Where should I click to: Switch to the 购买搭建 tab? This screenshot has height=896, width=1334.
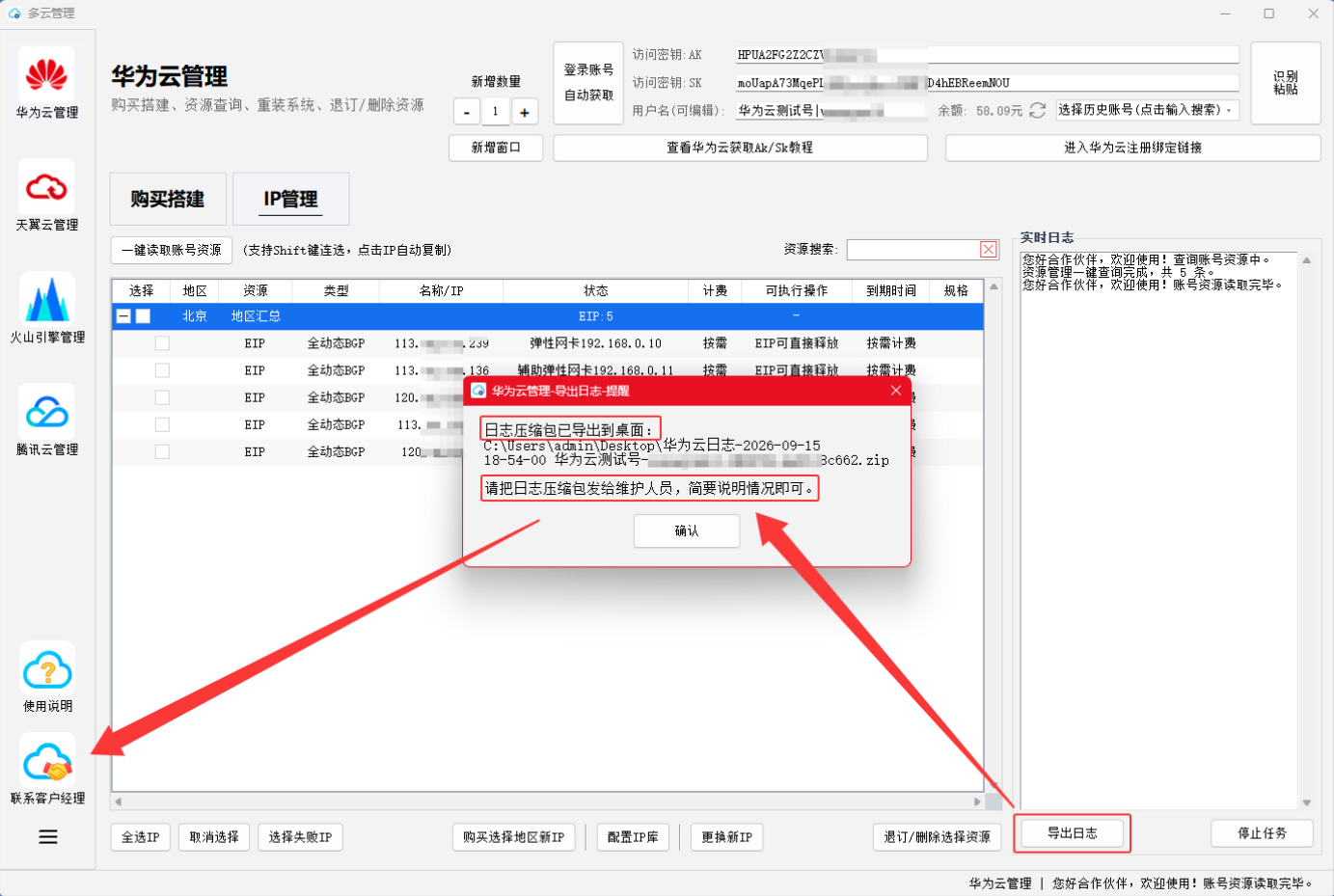[x=168, y=199]
